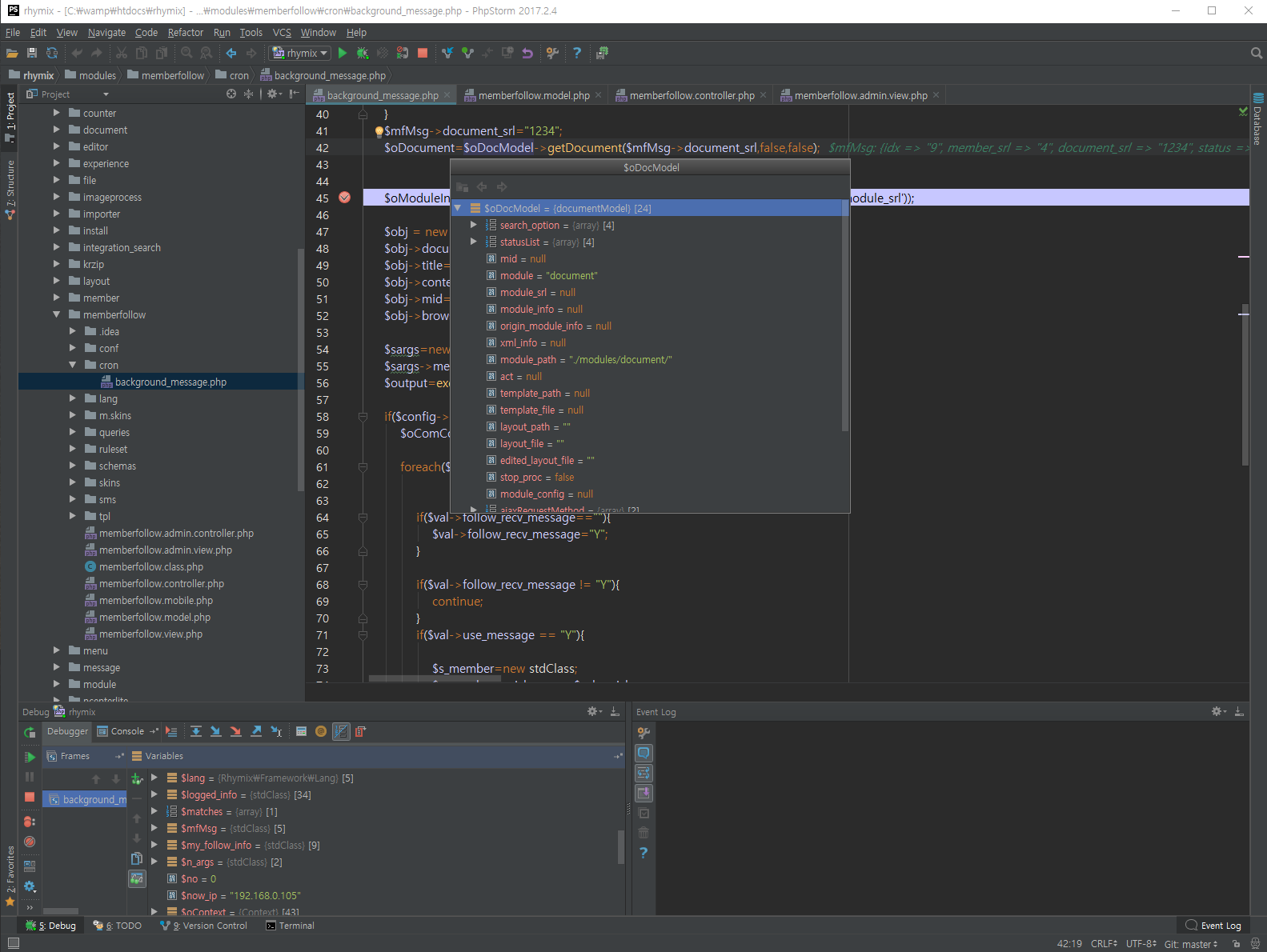This screenshot has height=952, width=1267.
Task: Open the Terminal tool window
Action: pos(291,926)
